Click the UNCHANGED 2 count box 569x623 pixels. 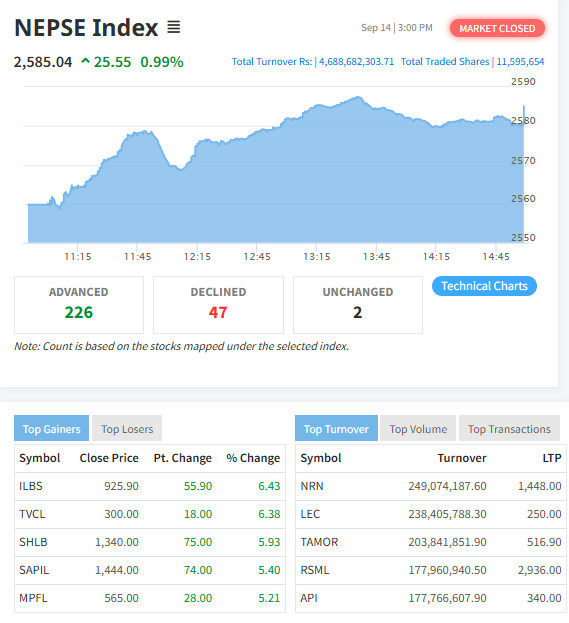358,305
